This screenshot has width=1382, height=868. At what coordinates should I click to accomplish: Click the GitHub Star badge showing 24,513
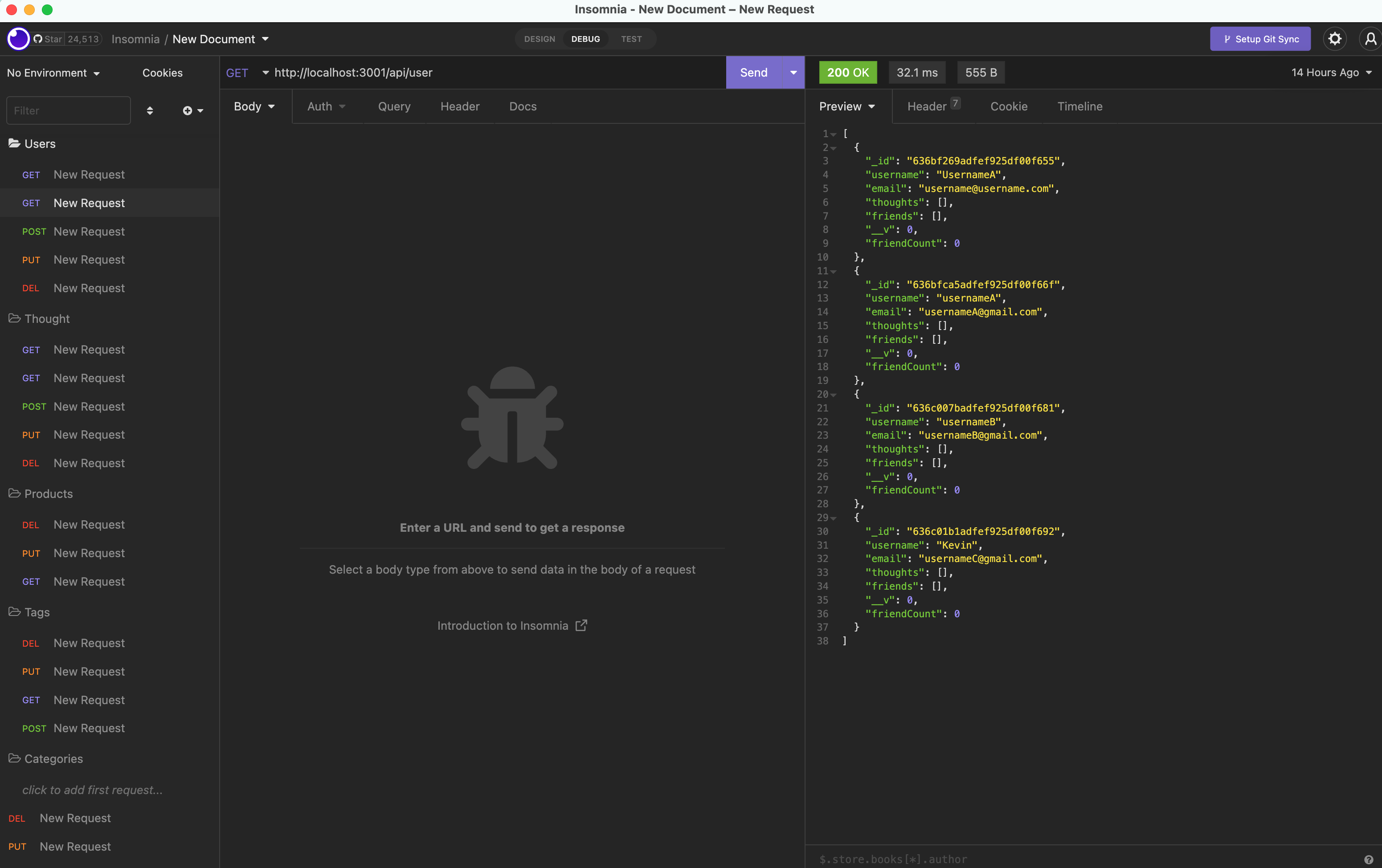coord(66,38)
